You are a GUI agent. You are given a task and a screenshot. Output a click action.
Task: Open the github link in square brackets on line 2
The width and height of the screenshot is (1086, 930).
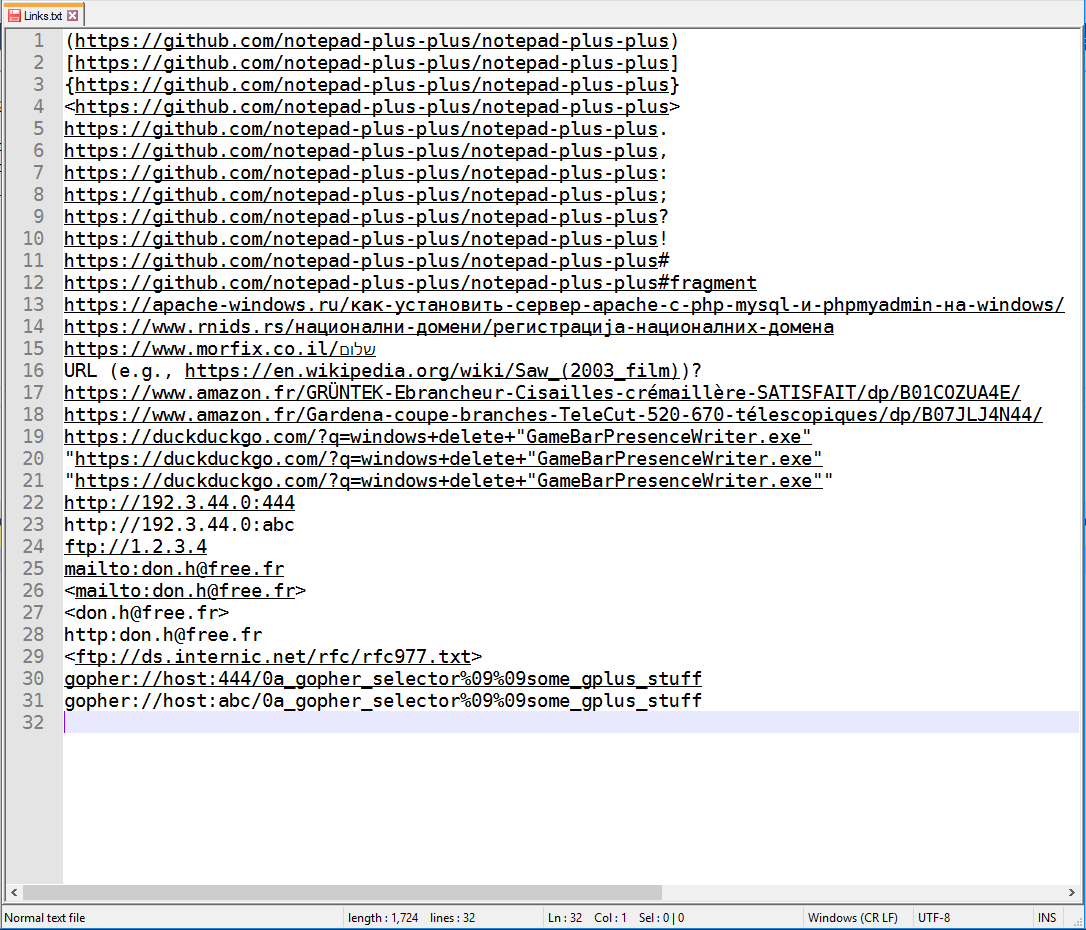pyautogui.click(x=372, y=63)
